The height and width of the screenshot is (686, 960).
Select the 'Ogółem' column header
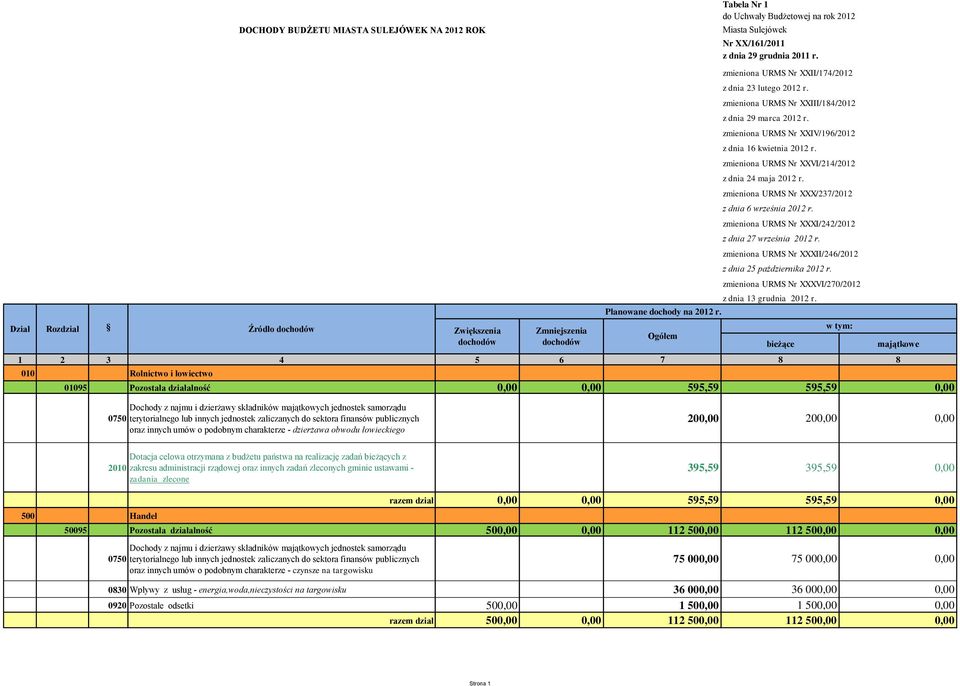pyautogui.click(x=662, y=336)
